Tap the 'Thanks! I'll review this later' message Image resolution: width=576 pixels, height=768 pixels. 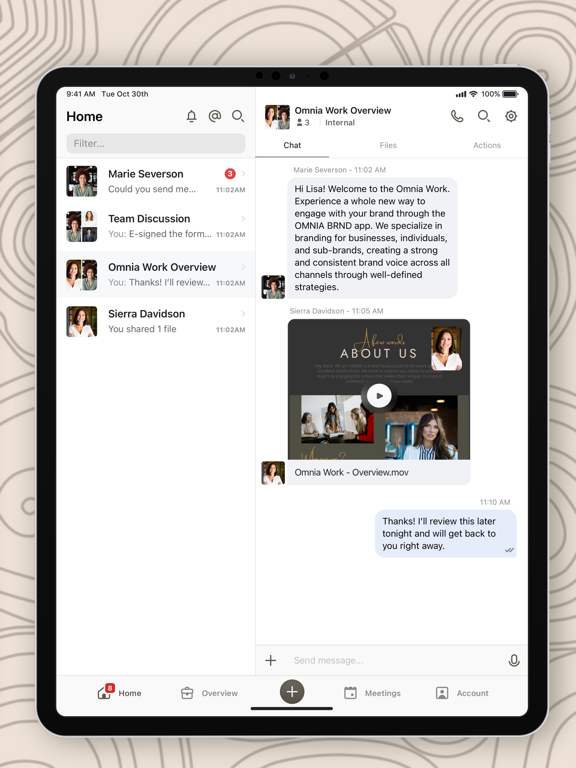tap(446, 533)
